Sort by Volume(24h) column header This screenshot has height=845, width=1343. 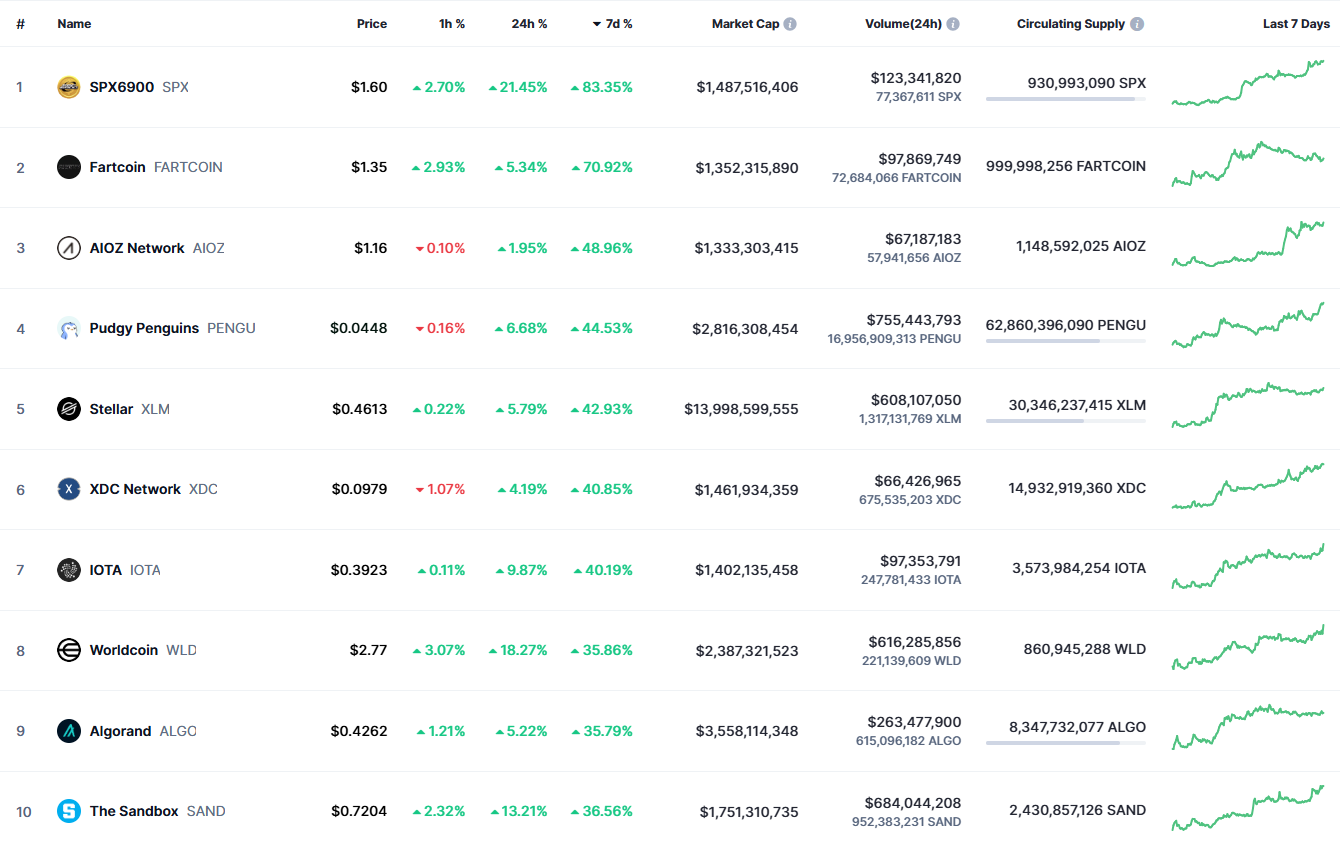tap(903, 24)
